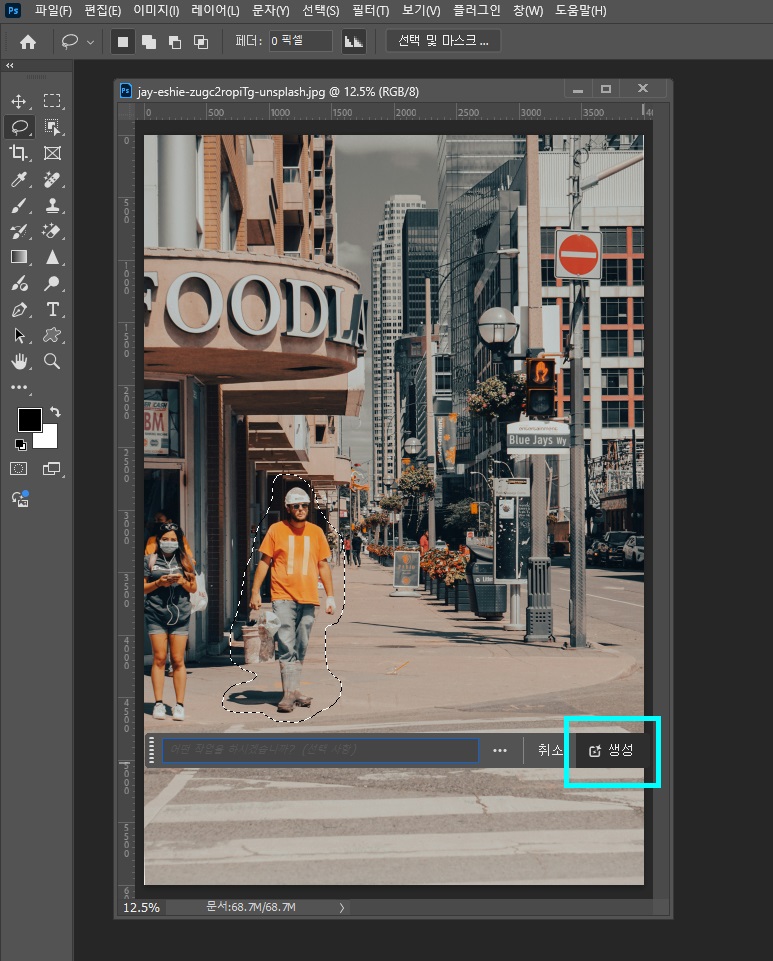Open the 필터(T) menu
The image size is (773, 961).
(370, 10)
